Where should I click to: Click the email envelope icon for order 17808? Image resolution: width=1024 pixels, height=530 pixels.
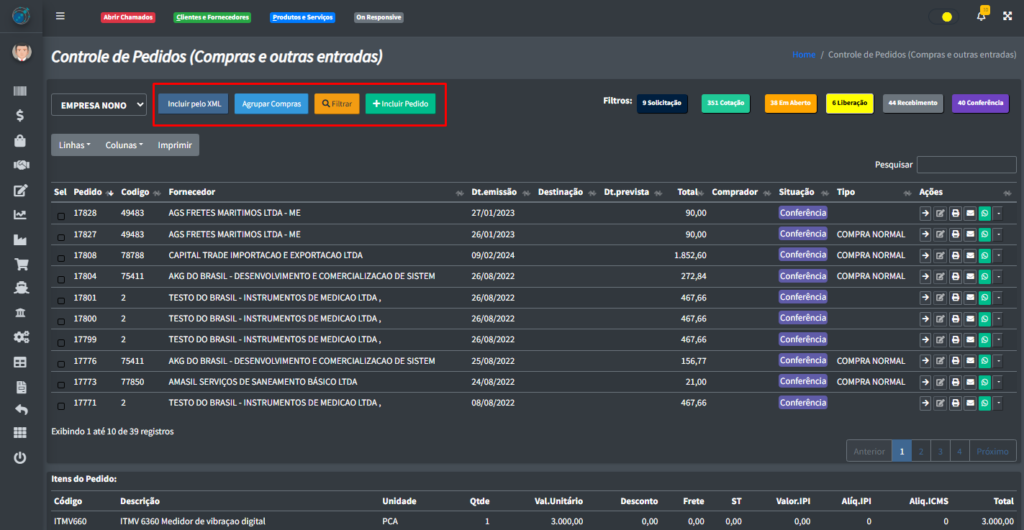click(969, 255)
